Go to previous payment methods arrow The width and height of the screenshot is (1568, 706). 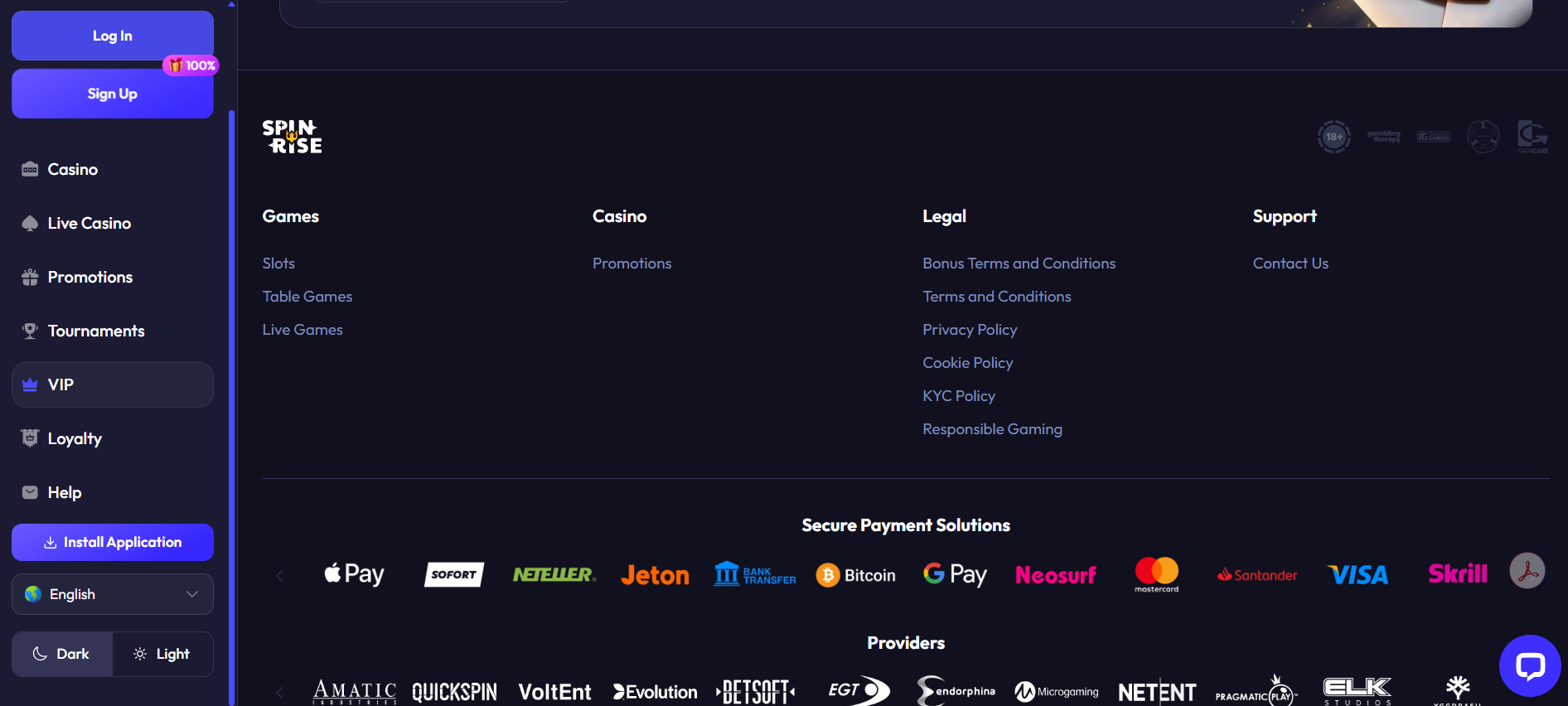coord(279,575)
